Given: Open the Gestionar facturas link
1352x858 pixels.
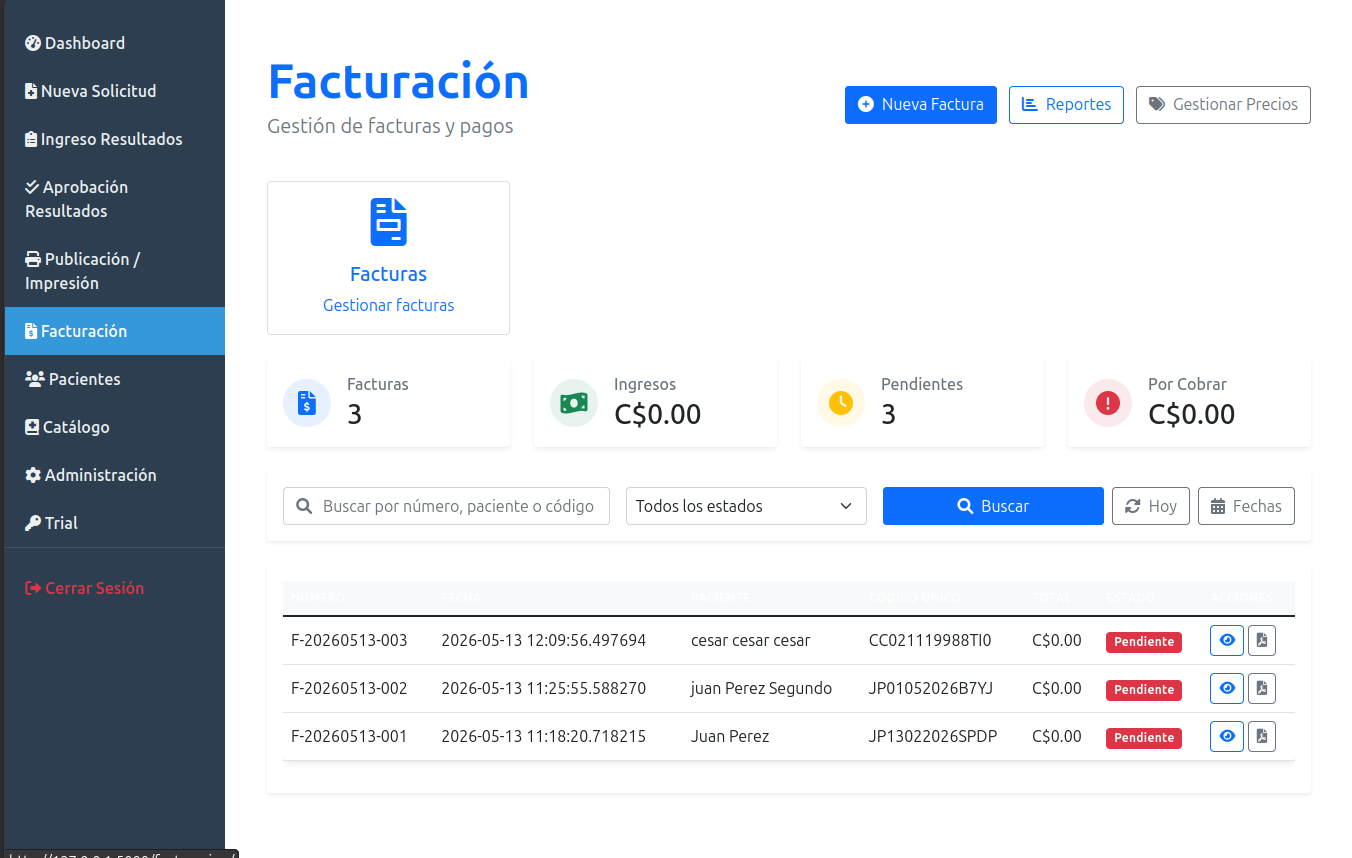Looking at the screenshot, I should [388, 305].
